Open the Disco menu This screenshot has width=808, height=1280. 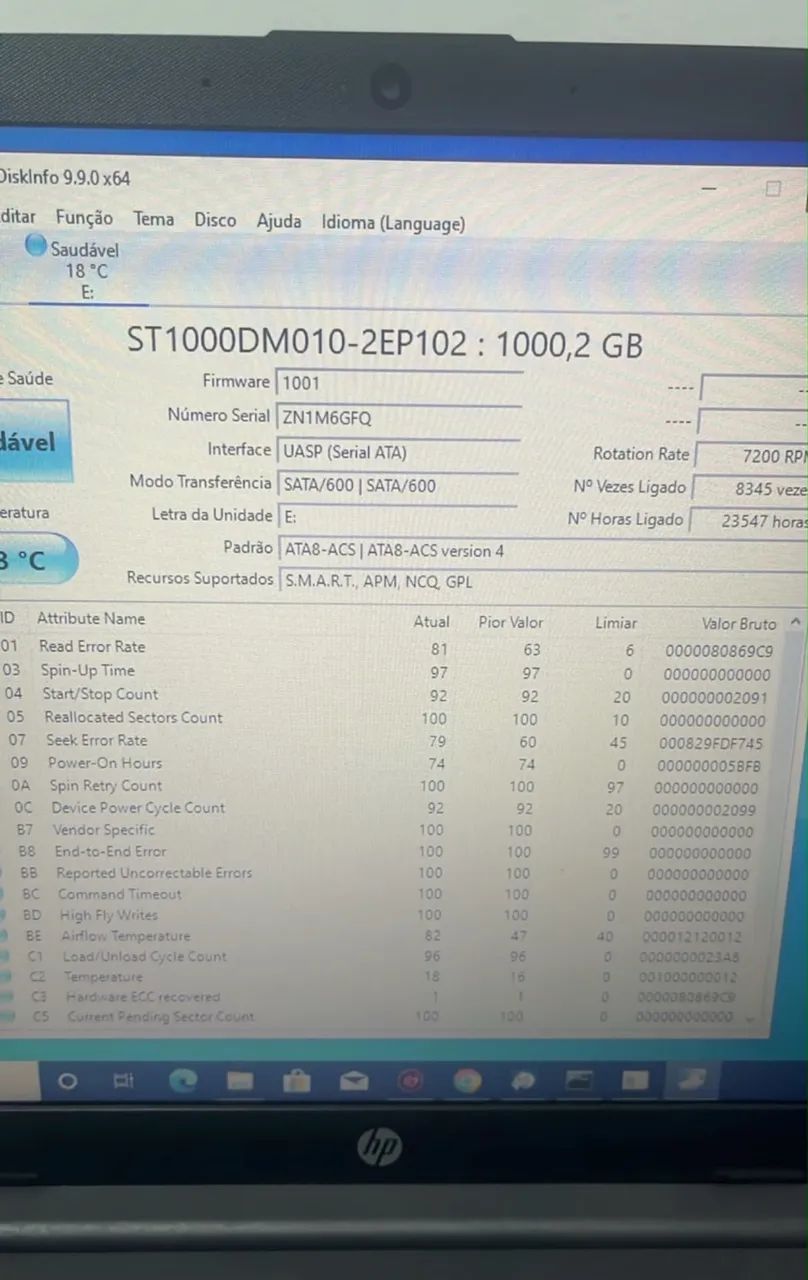215,220
